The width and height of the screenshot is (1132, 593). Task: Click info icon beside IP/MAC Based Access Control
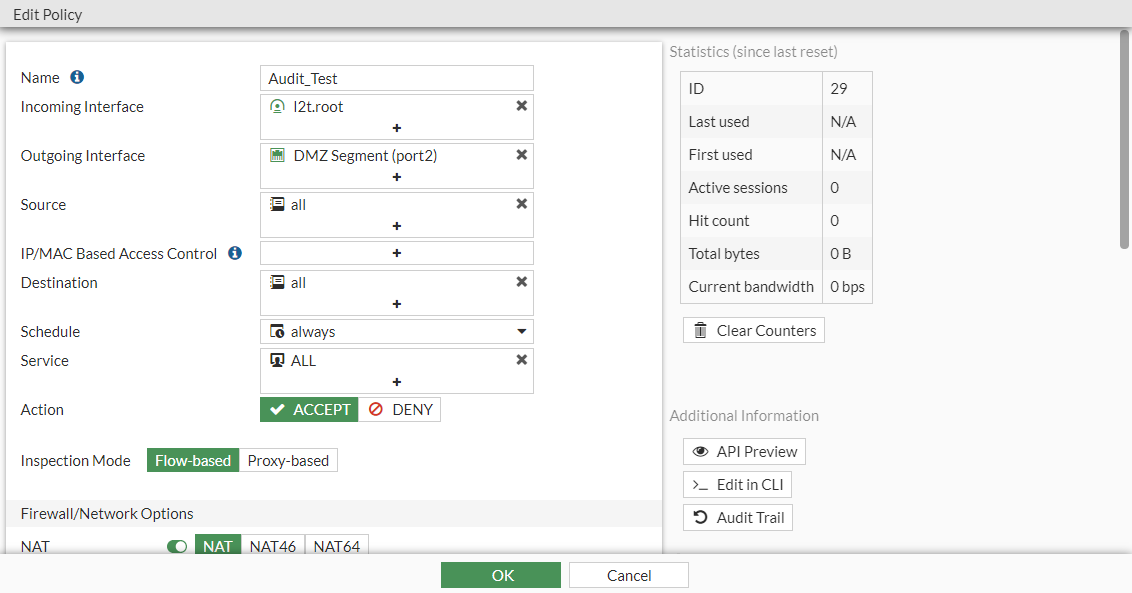[235, 254]
